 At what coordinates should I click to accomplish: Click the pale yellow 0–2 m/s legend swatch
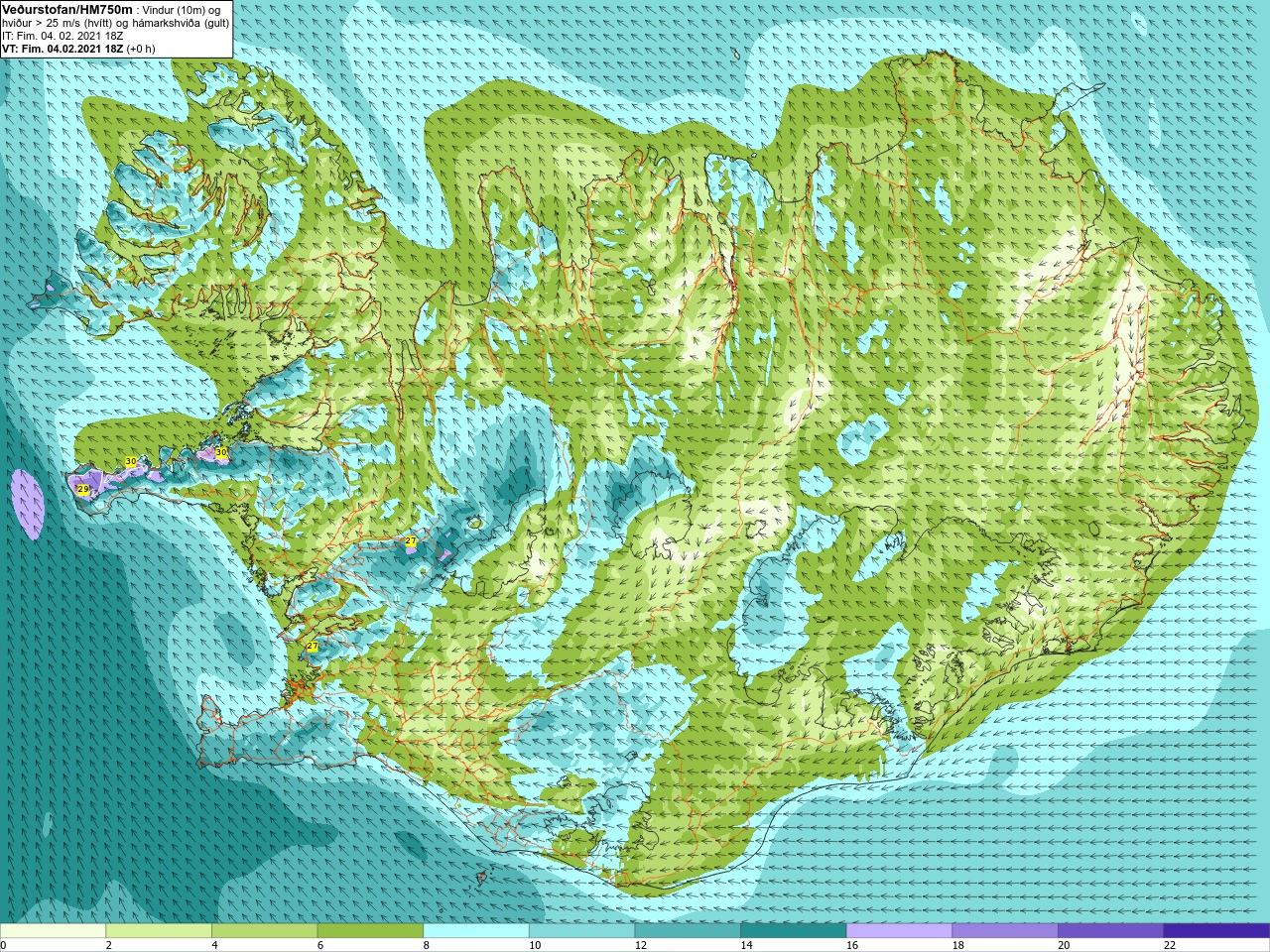pos(53,931)
